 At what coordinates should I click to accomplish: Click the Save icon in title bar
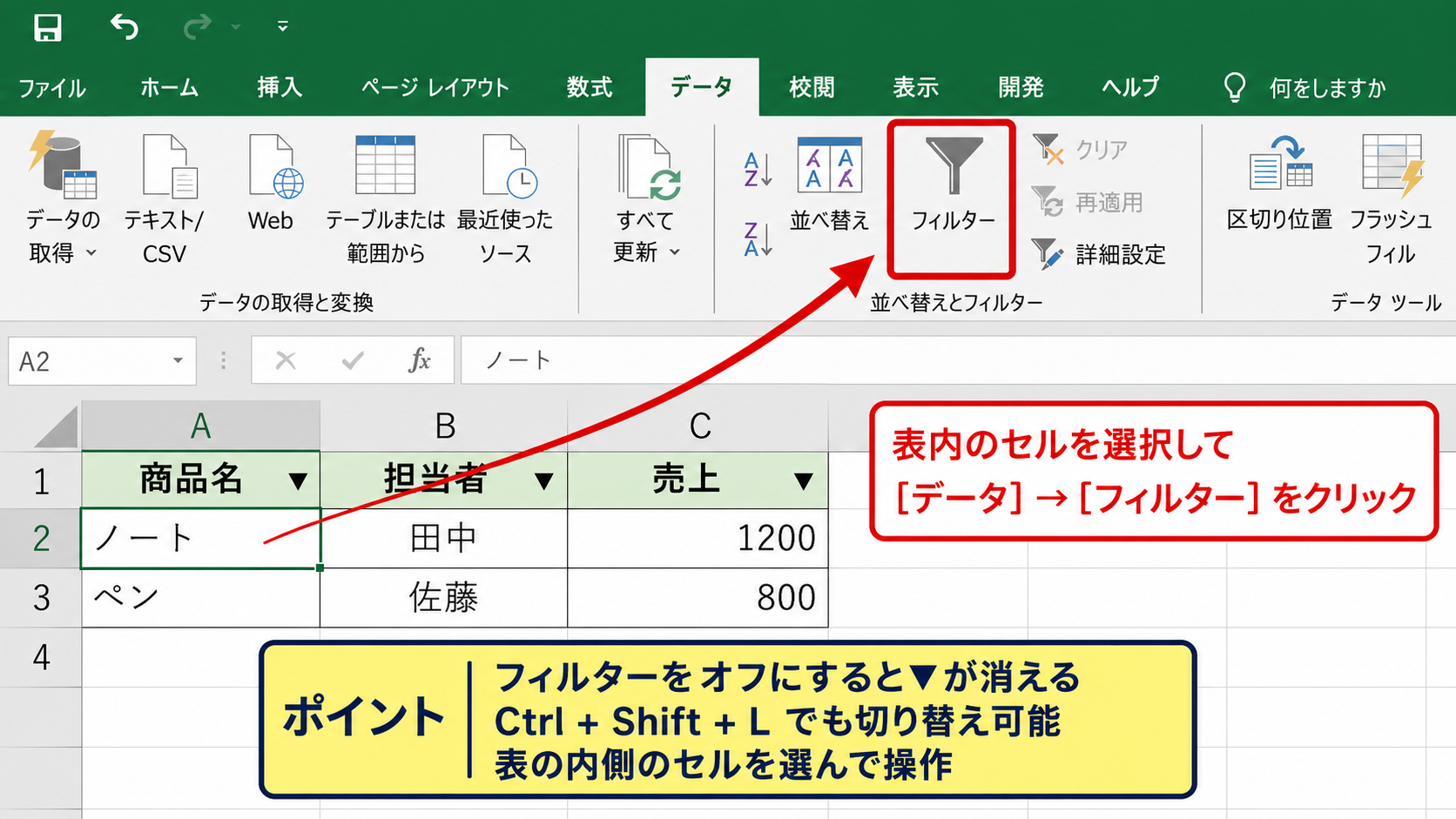pos(47,27)
